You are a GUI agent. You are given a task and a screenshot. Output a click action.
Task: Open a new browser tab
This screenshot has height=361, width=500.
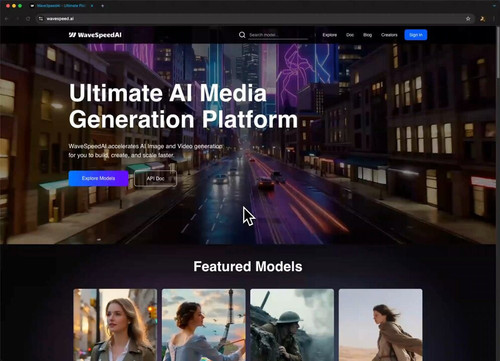click(x=102, y=6)
